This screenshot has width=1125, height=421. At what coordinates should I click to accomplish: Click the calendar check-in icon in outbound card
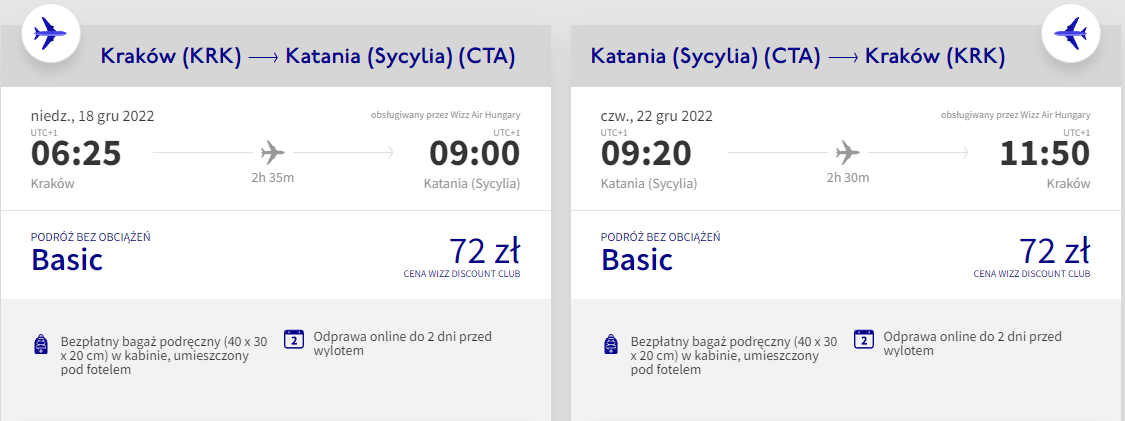(294, 339)
